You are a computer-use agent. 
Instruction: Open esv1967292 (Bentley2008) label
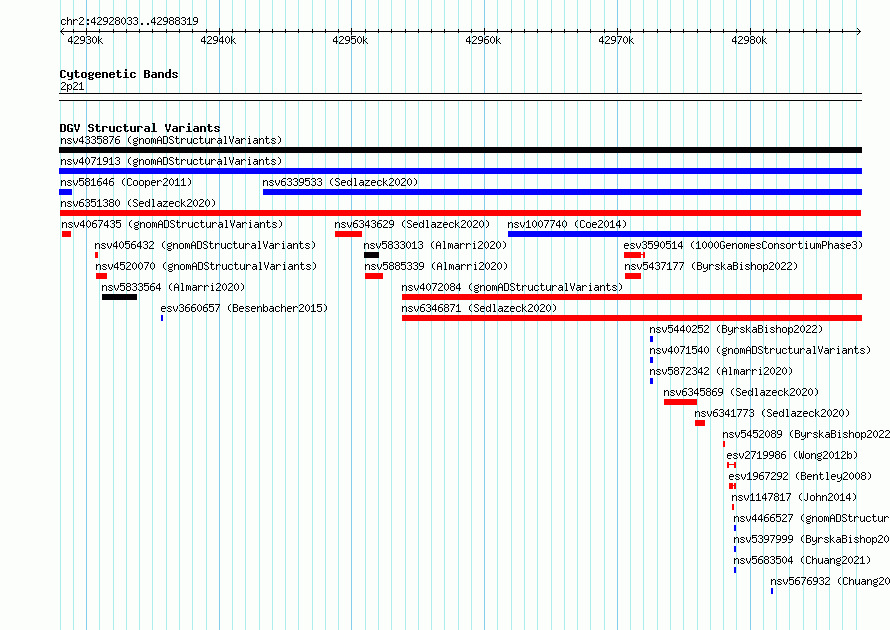point(800,476)
